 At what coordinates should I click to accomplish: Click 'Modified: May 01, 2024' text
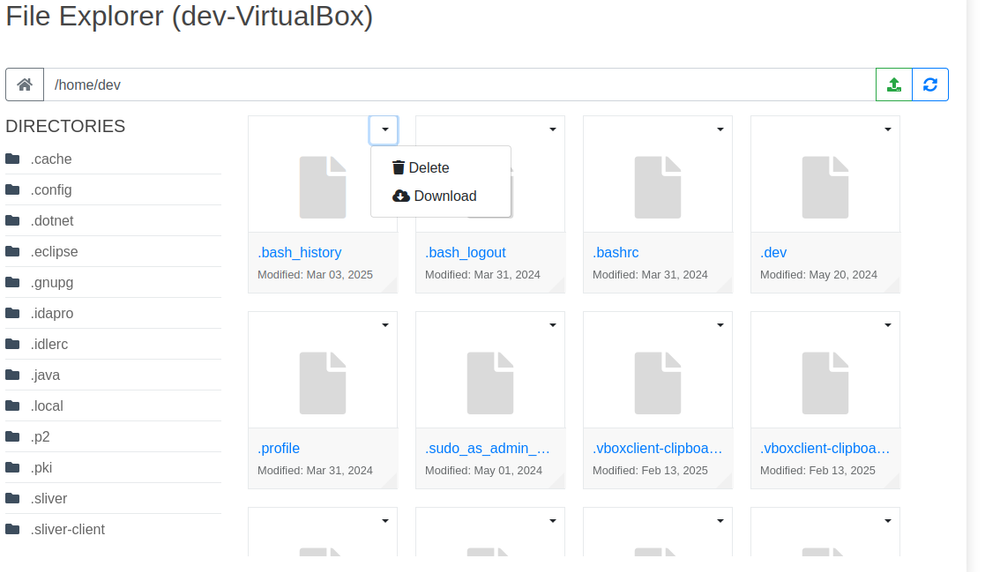coord(483,471)
